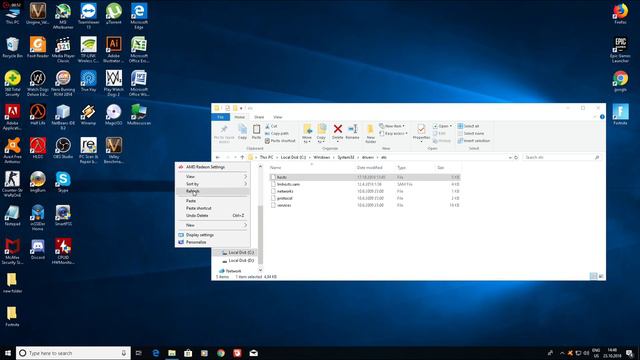This screenshot has height=360, width=640.
Task: Choose Undo Delete in context menu
Action: pyautogui.click(x=212, y=216)
